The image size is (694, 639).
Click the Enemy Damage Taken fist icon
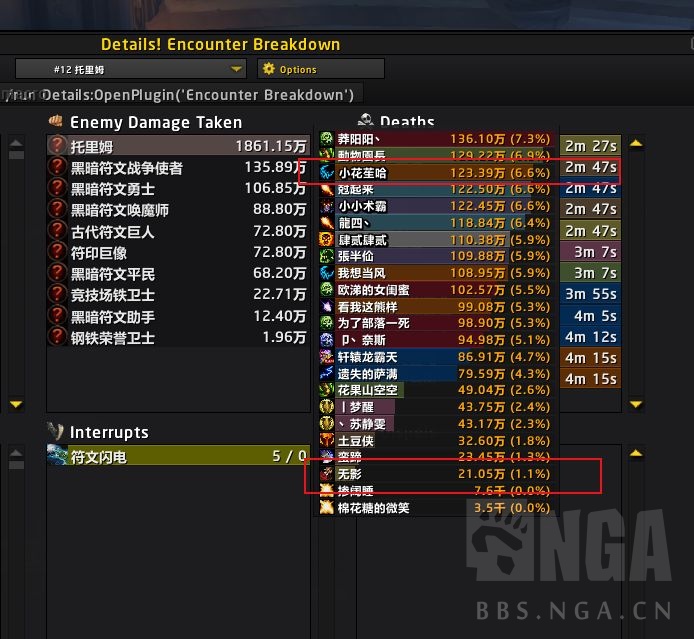click(x=56, y=121)
